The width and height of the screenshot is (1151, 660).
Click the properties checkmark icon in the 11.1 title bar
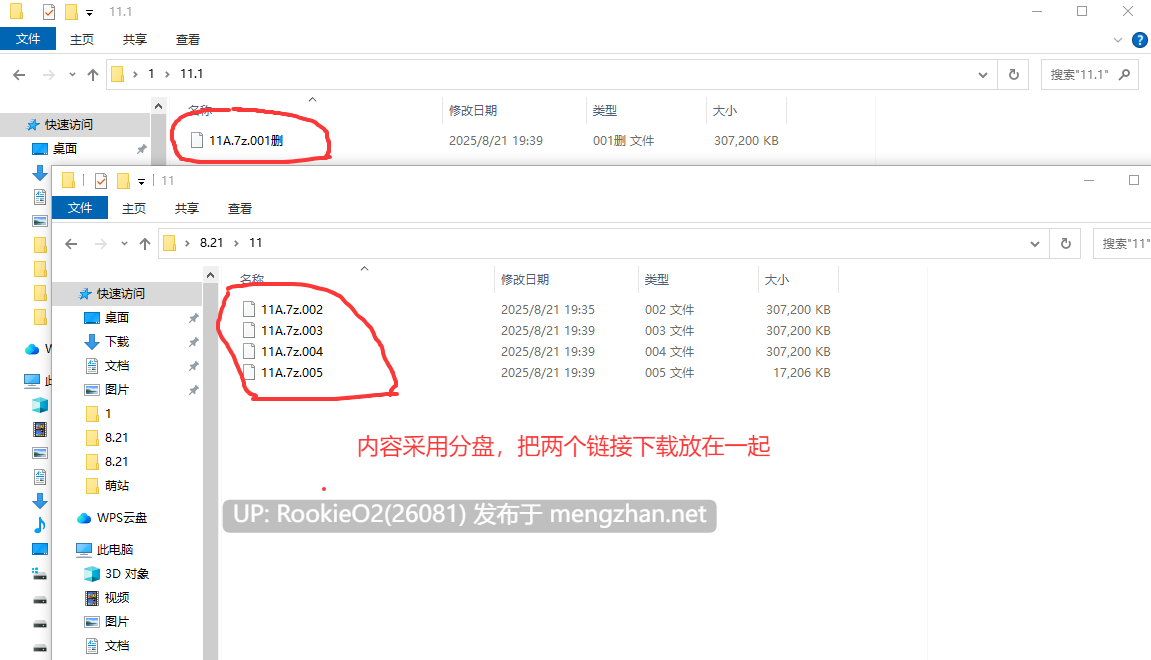pyautogui.click(x=48, y=12)
